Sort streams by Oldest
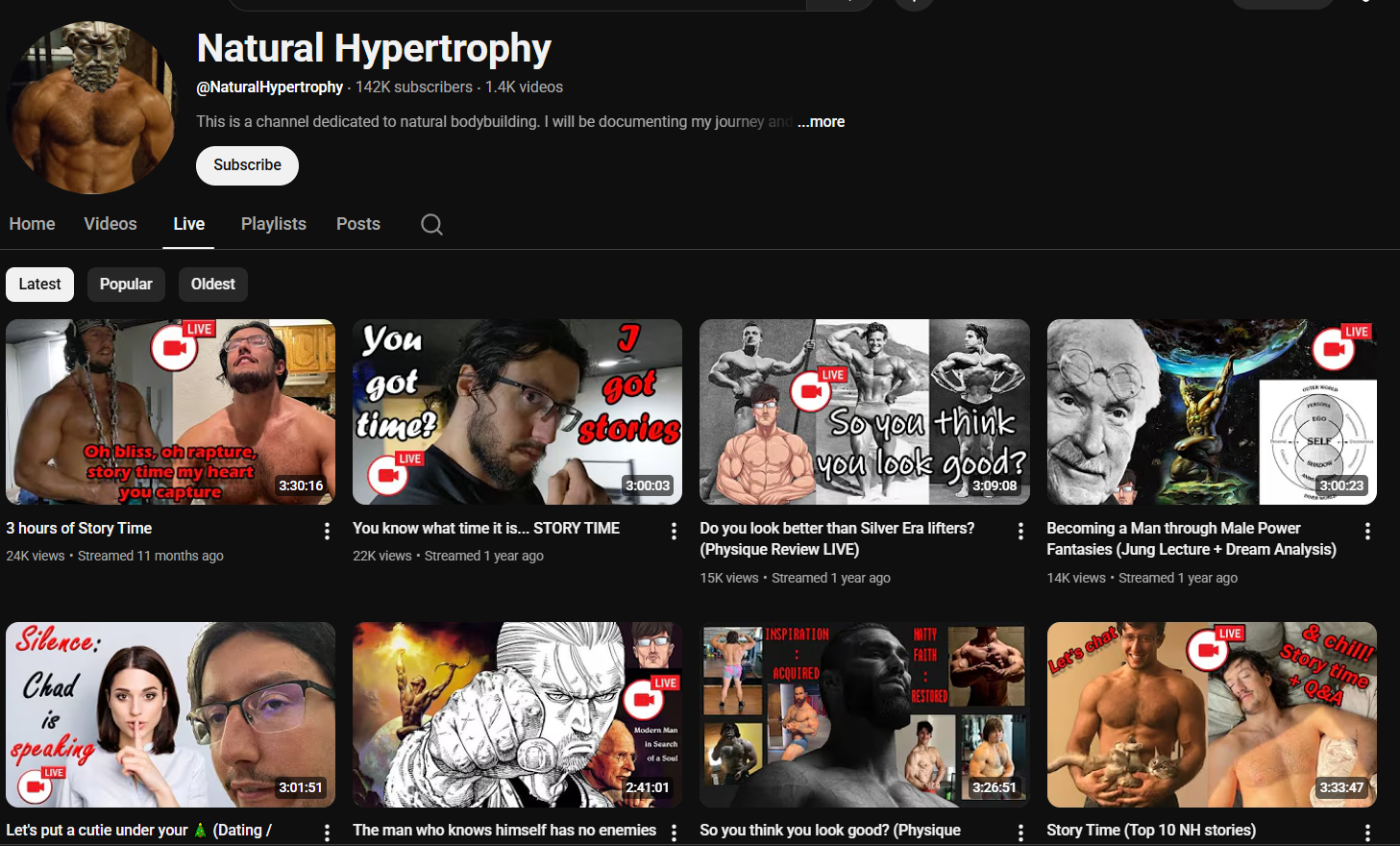1400x846 pixels. tap(213, 285)
